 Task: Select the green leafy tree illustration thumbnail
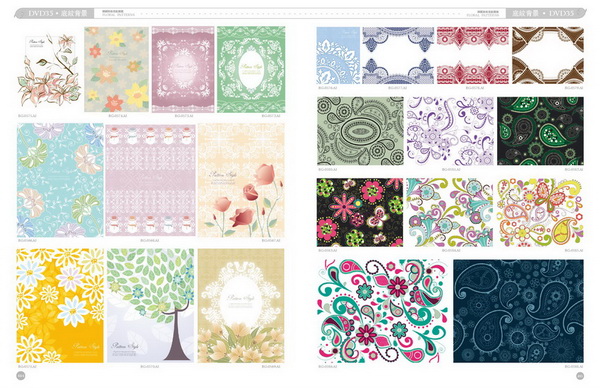(x=150, y=306)
